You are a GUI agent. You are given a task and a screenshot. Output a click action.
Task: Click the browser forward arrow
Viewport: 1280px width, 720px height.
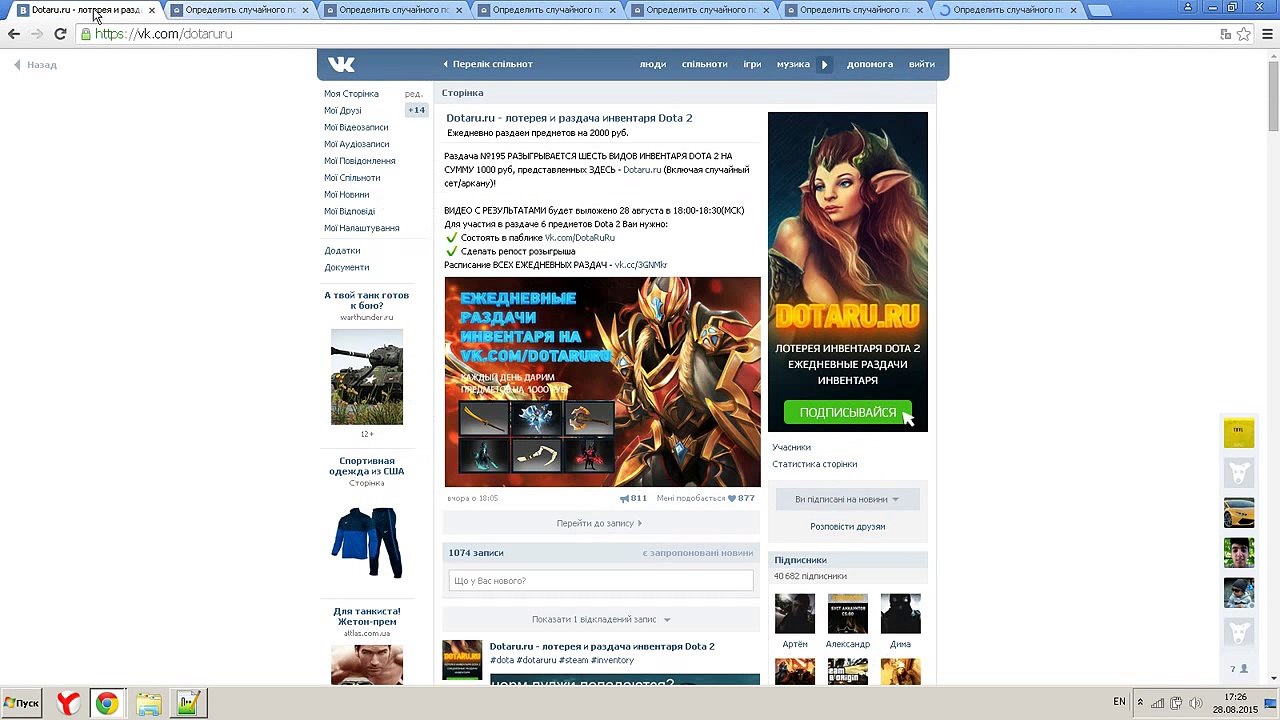click(x=37, y=34)
